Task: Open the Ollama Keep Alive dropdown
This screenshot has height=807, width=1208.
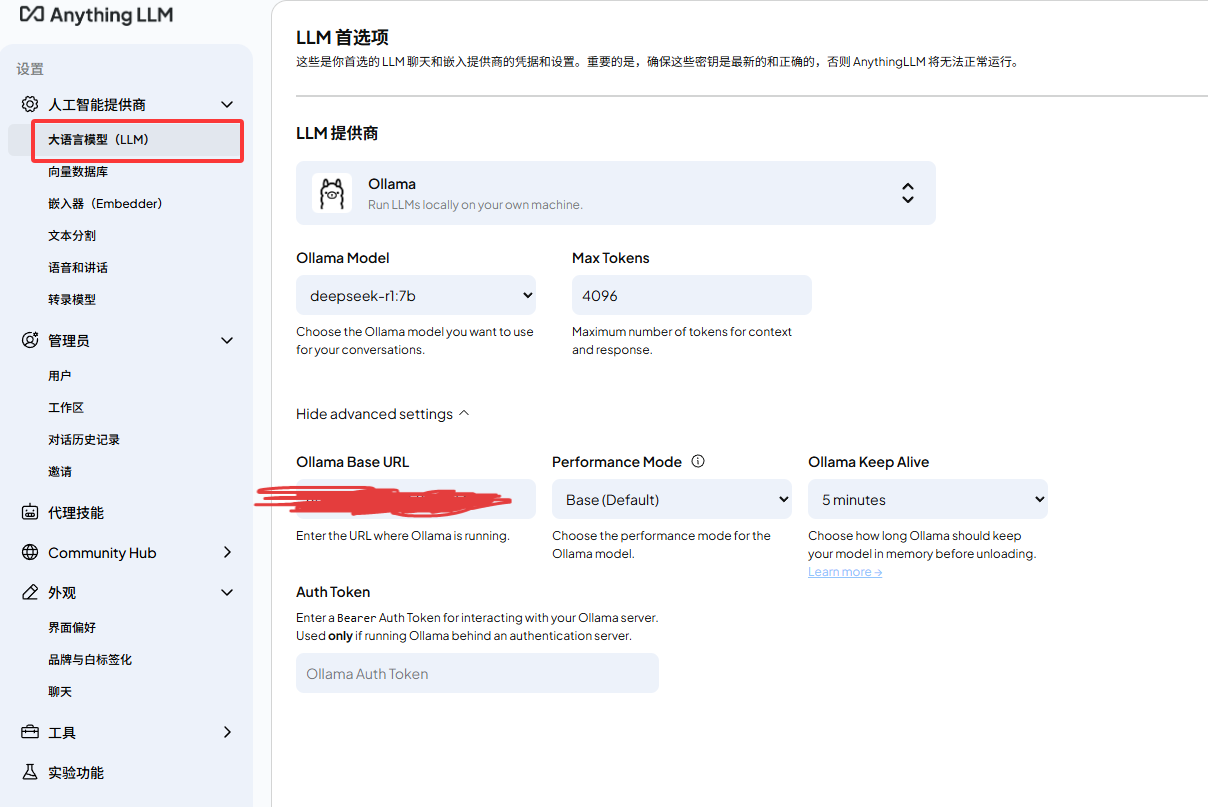Action: [928, 499]
